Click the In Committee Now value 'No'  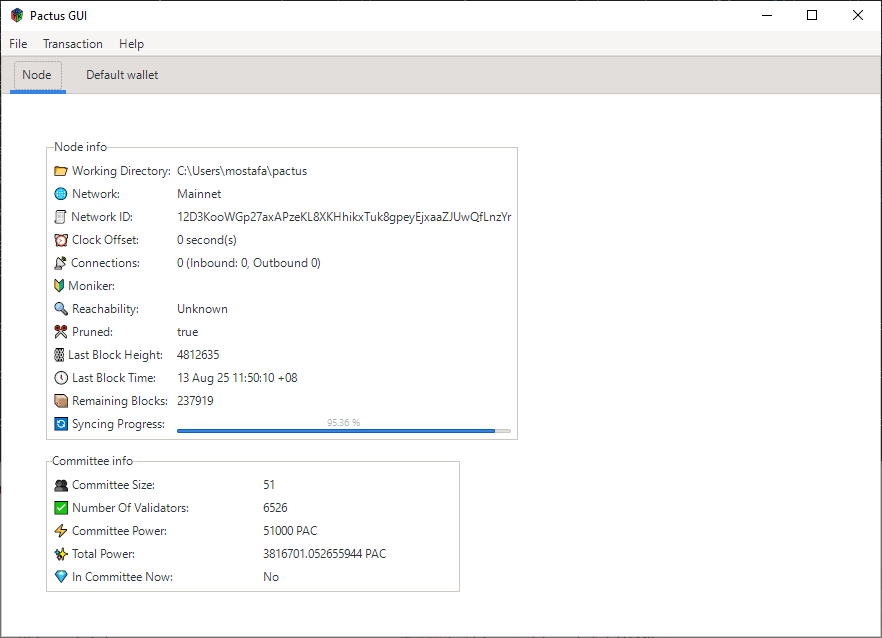271,577
